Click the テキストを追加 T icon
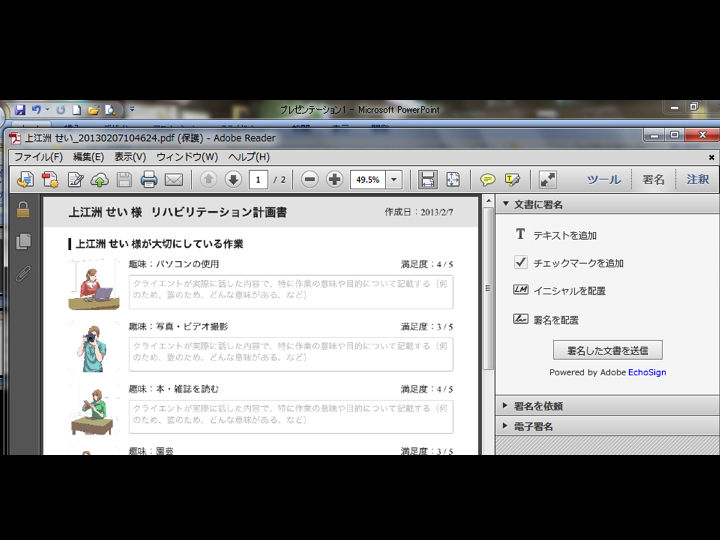This screenshot has height=540, width=720. click(520, 234)
